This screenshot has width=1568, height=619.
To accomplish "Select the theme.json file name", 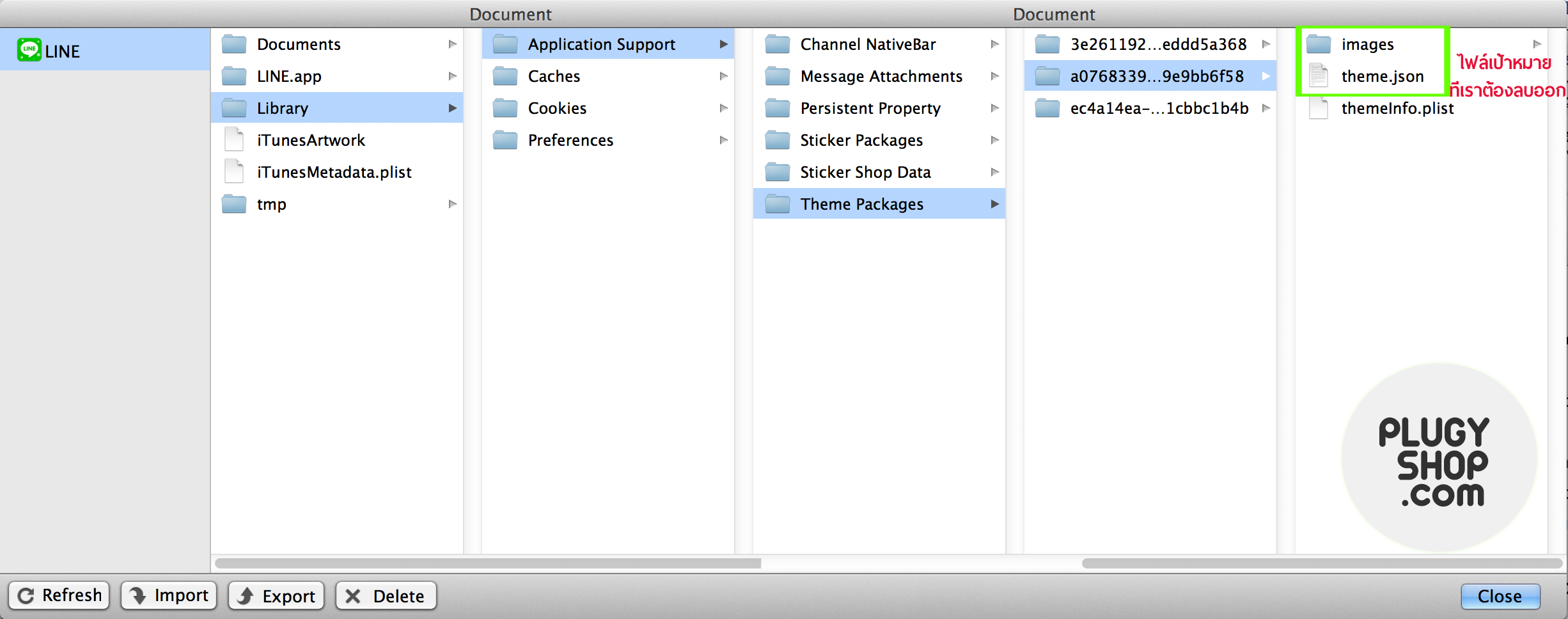I will pos(1383,76).
